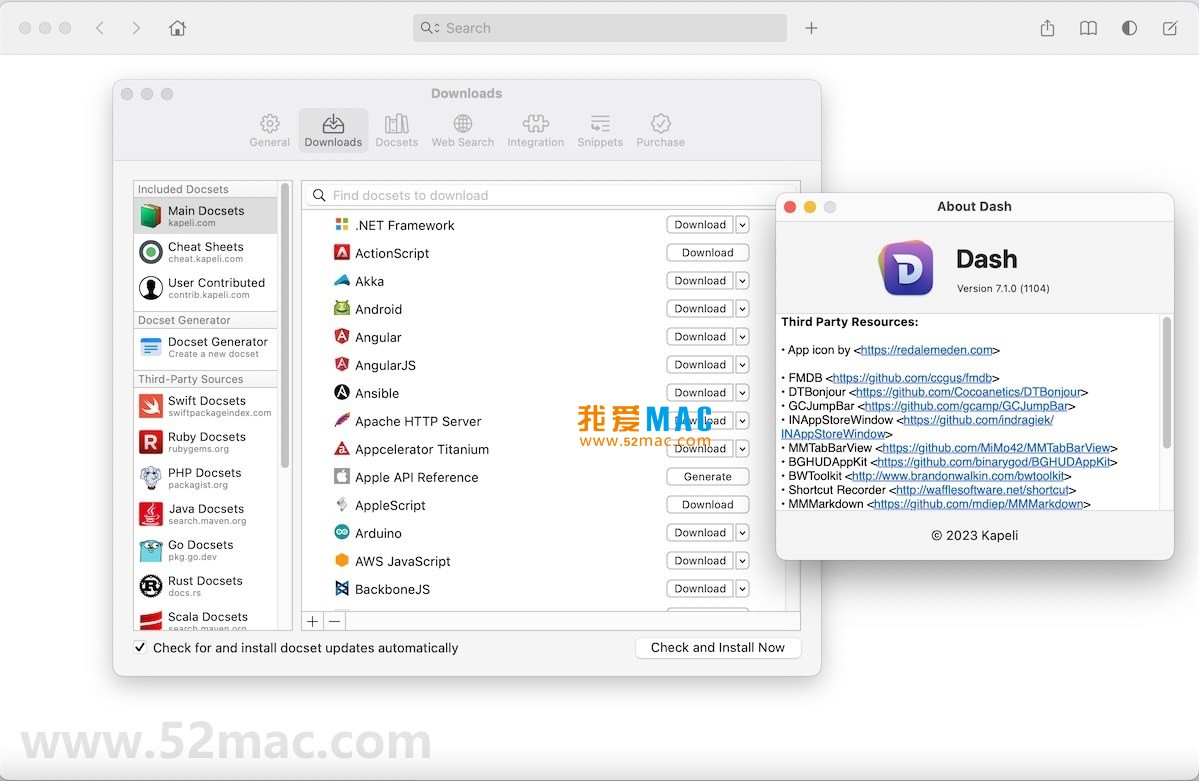Expand version dropdown for Ansible
This screenshot has height=781, width=1199.
(x=742, y=392)
